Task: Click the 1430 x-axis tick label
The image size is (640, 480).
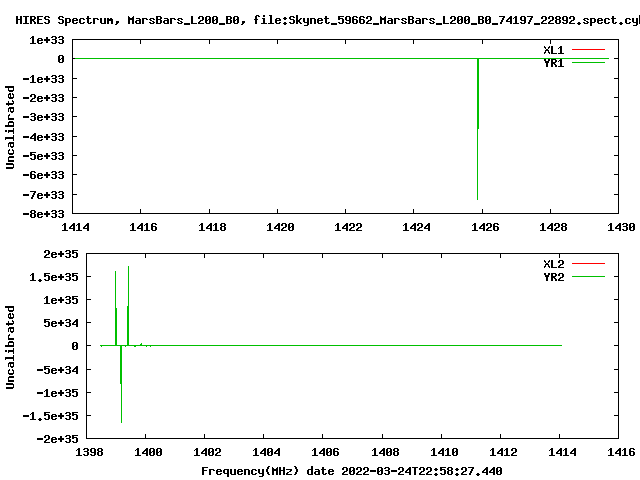Action: pos(621,227)
